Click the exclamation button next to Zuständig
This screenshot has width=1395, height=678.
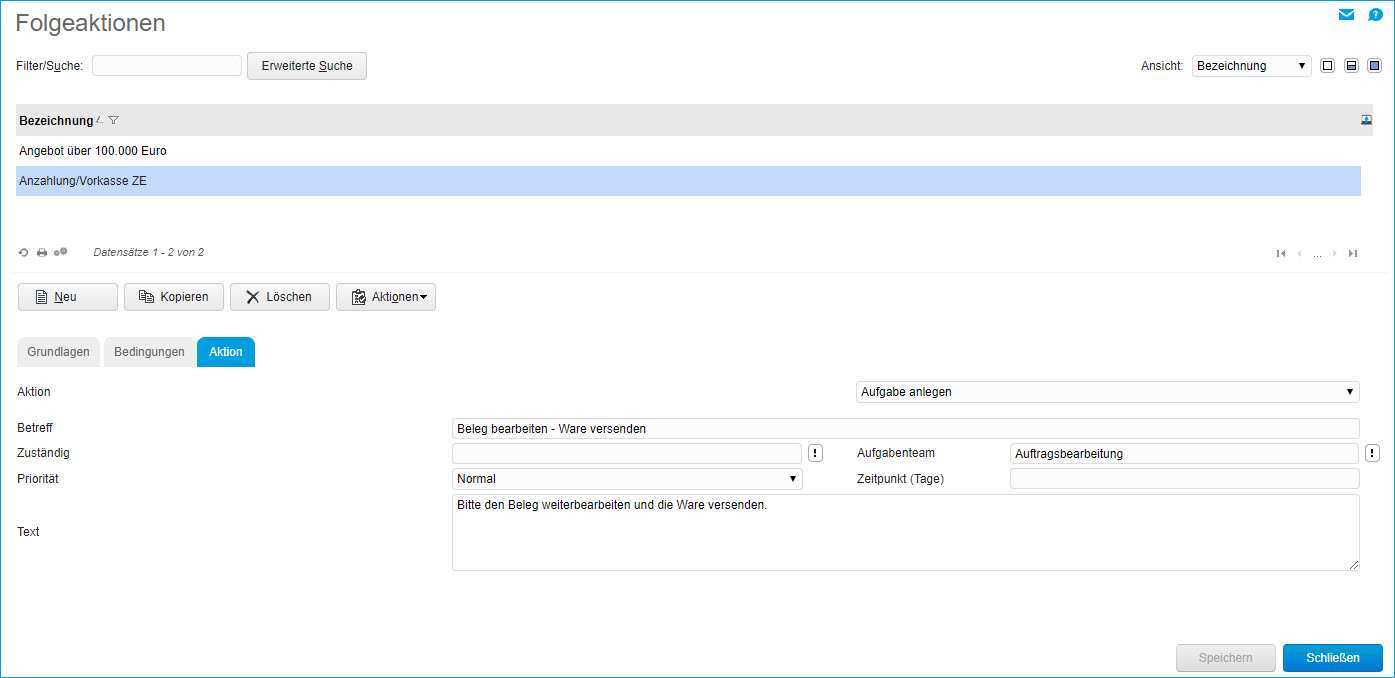coord(815,453)
